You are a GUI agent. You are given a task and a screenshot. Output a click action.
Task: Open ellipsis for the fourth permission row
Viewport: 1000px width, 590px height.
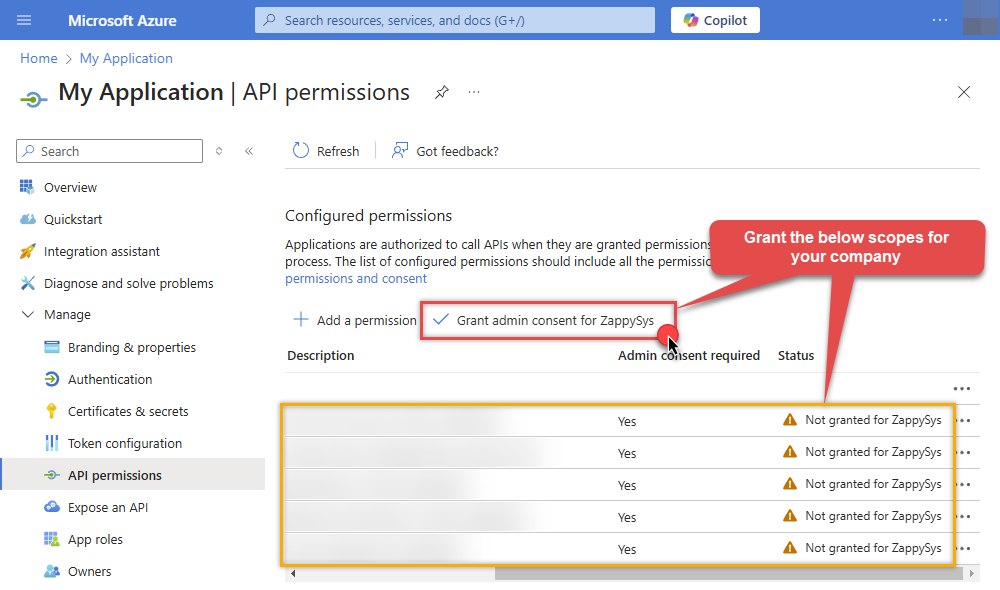pos(964,516)
